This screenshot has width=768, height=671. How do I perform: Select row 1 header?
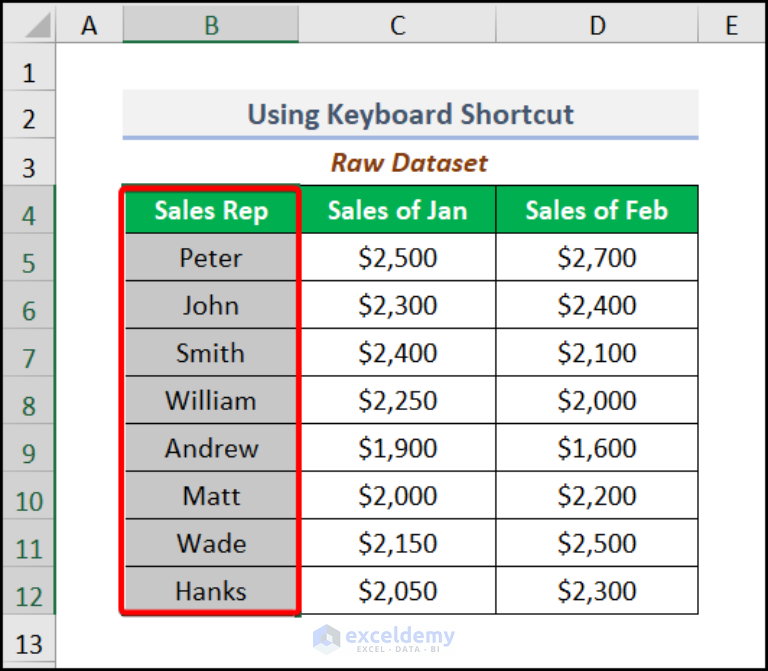click(x=28, y=73)
